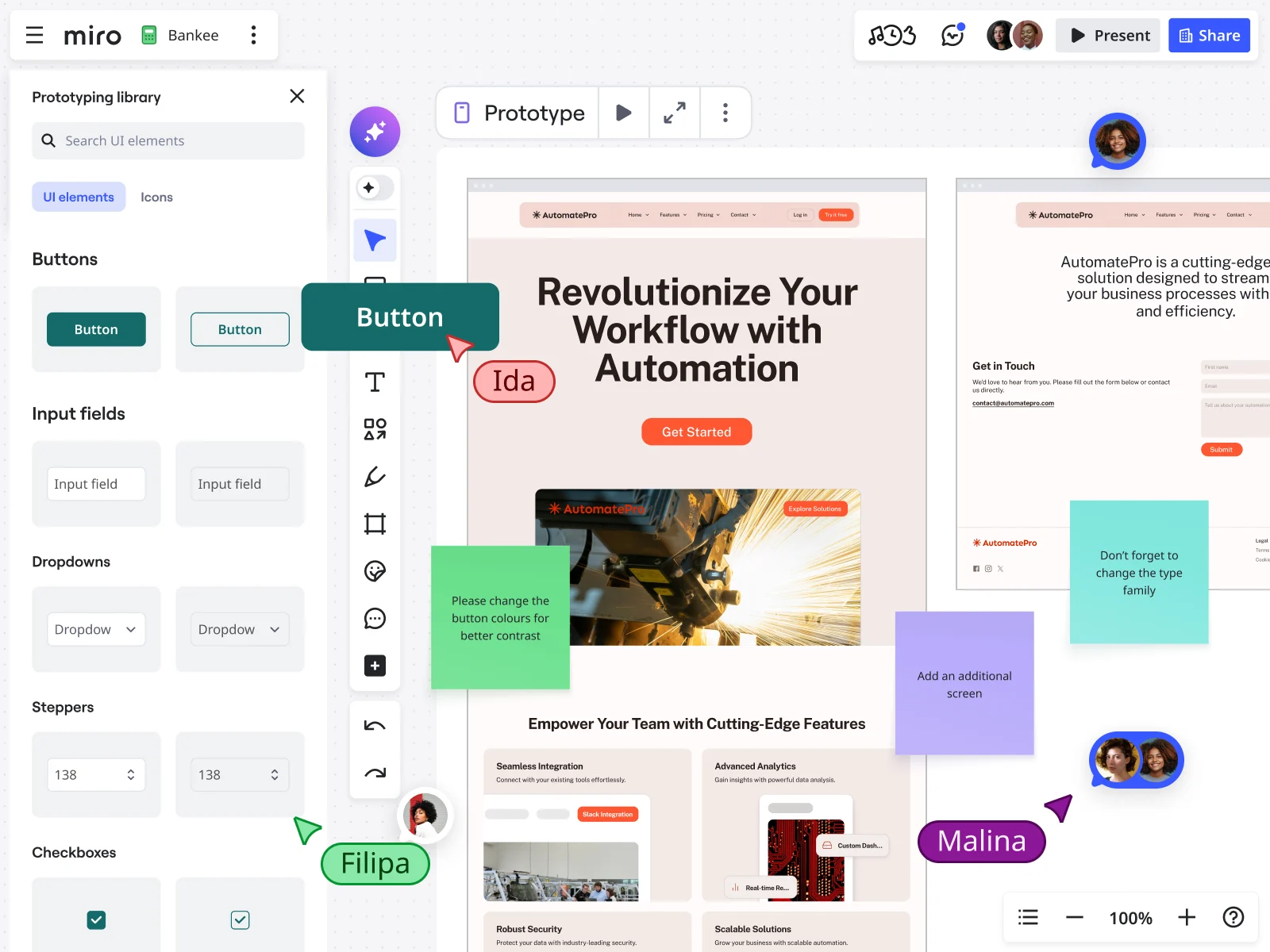The height and width of the screenshot is (952, 1270).
Task: Select the filled teal Button component
Action: point(96,329)
